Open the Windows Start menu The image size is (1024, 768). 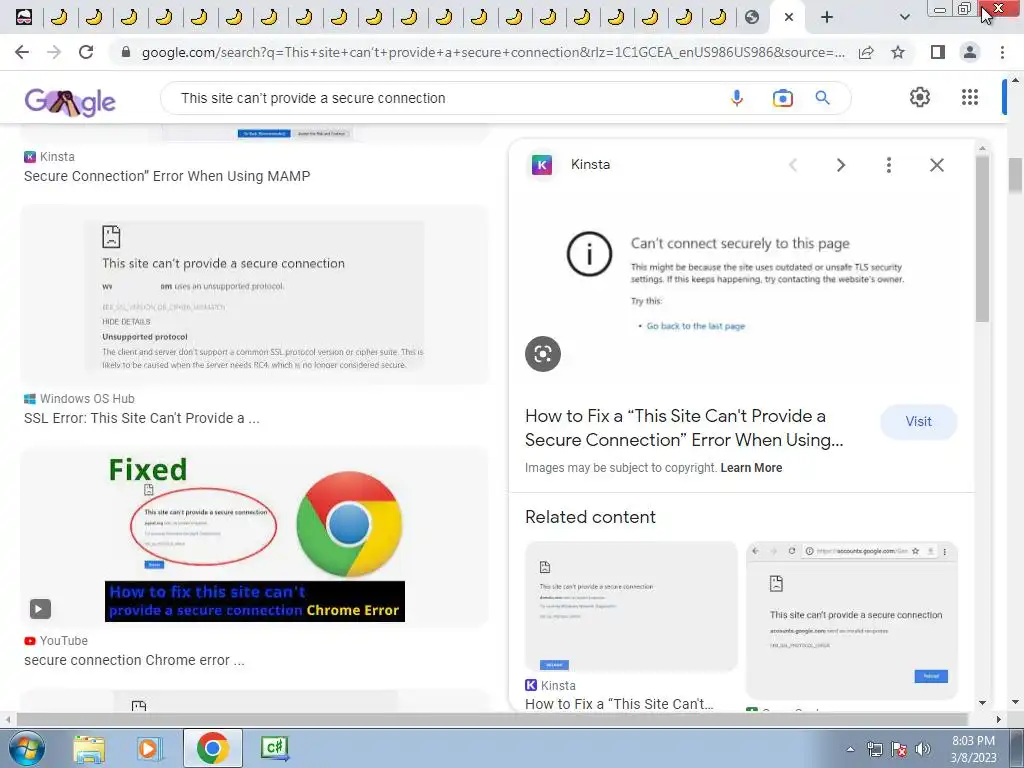(27, 748)
